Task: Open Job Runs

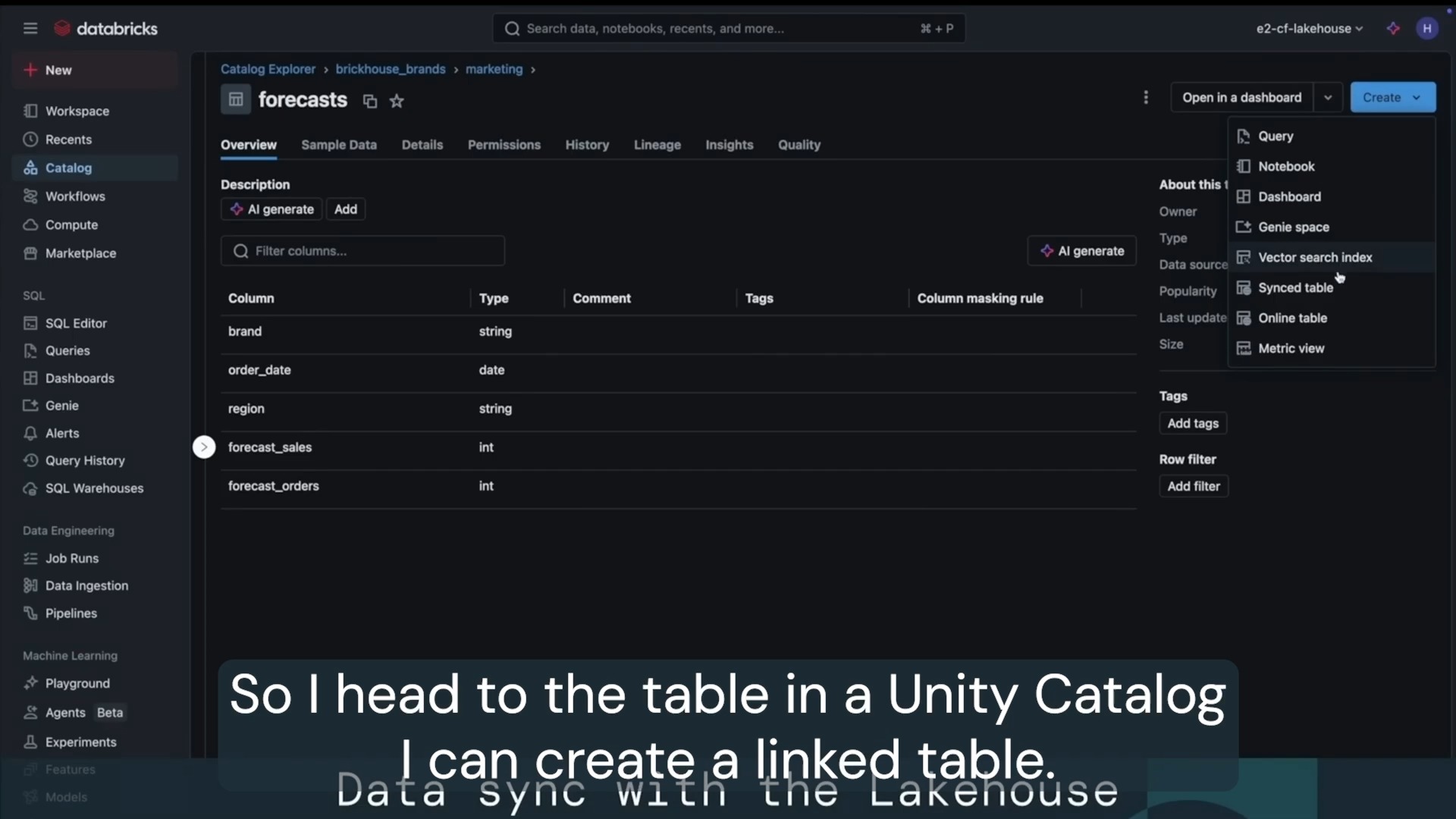Action: (x=95, y=558)
